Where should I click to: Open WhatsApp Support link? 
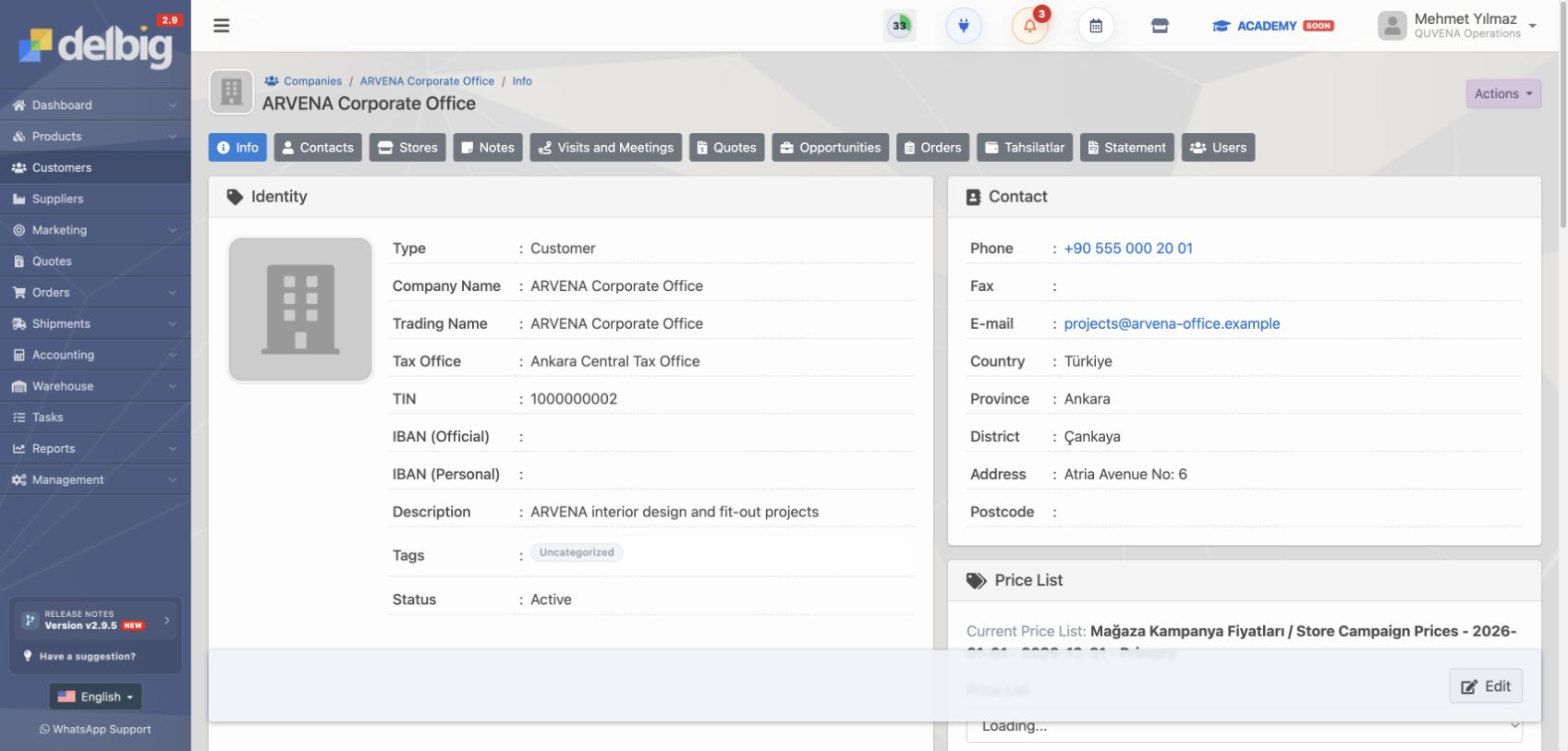click(x=95, y=730)
